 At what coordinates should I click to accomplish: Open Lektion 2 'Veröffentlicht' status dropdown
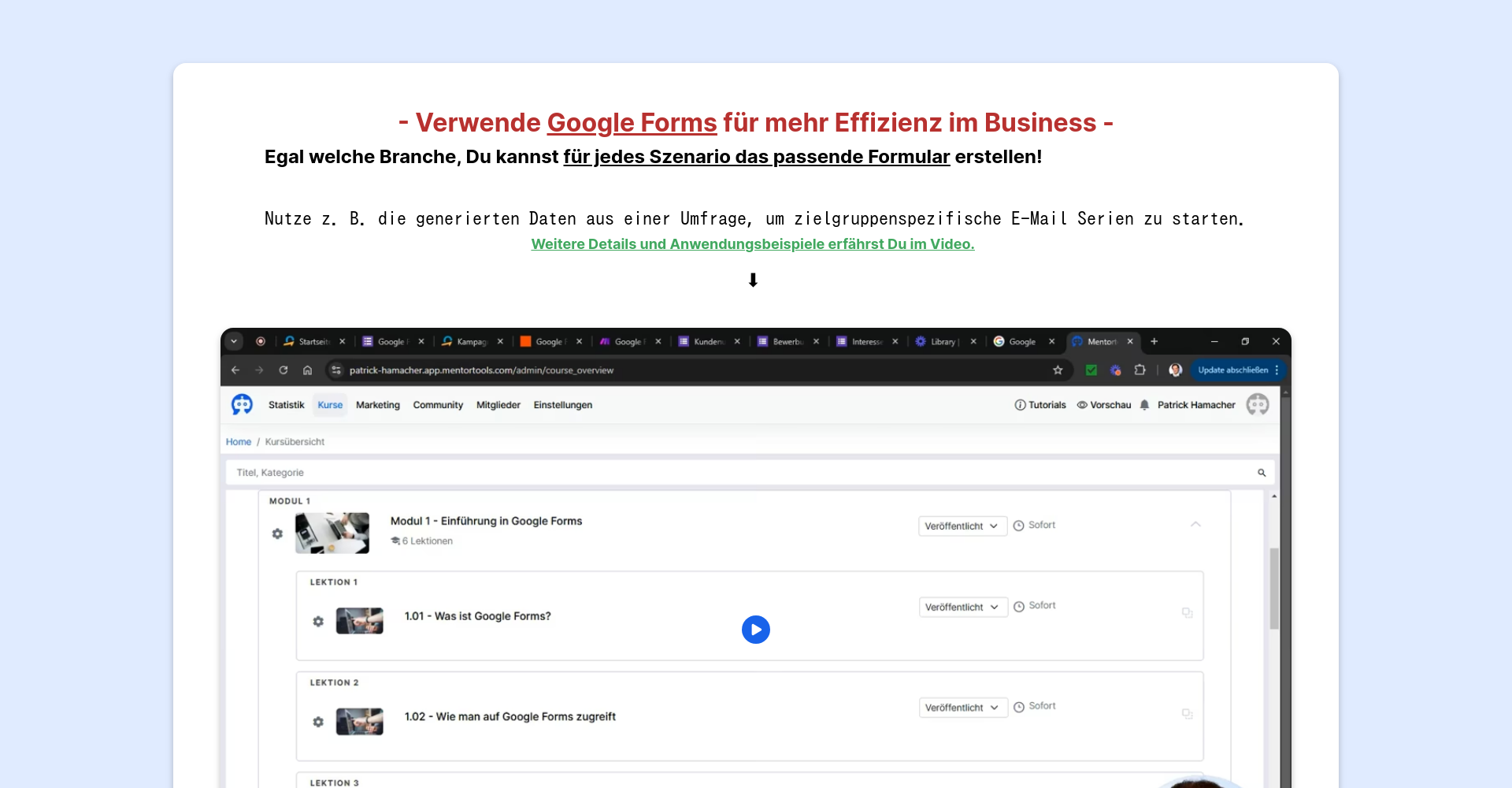click(963, 708)
